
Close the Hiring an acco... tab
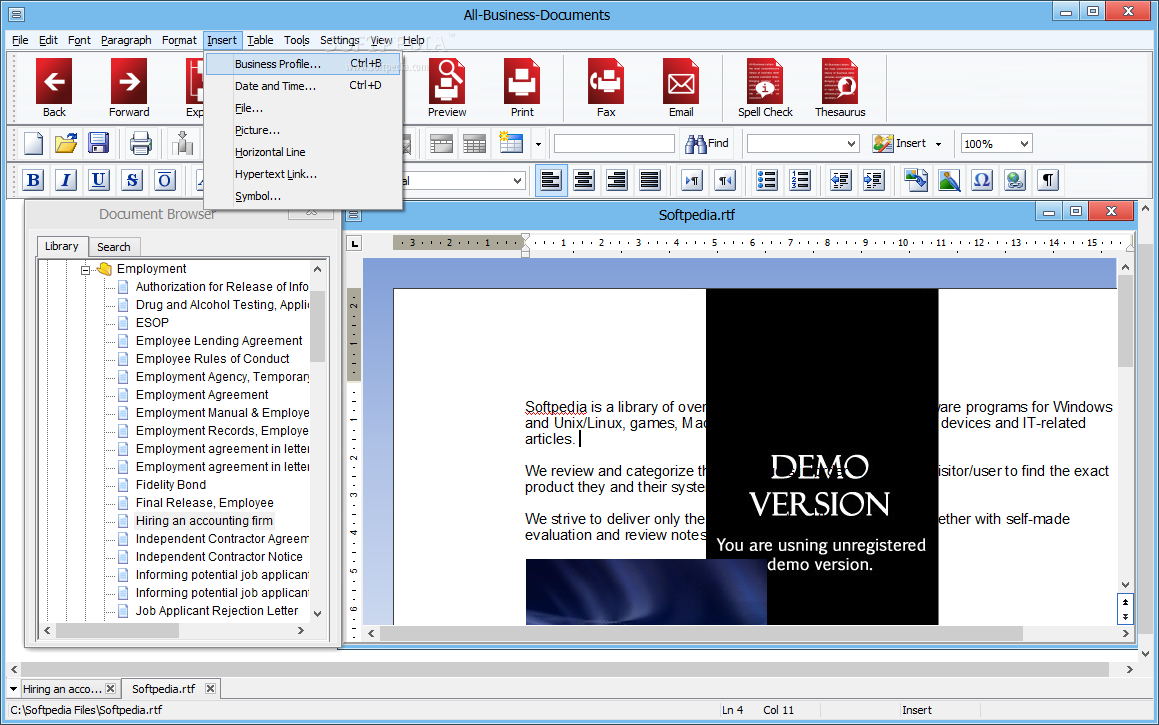pyautogui.click(x=110, y=689)
